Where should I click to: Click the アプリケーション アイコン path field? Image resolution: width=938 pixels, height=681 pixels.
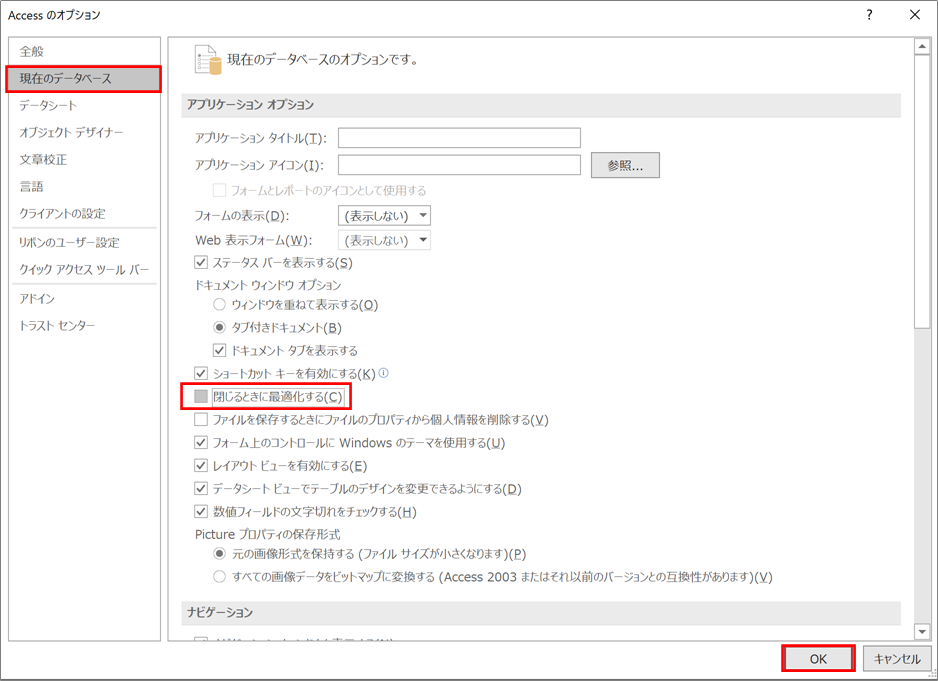tap(459, 165)
